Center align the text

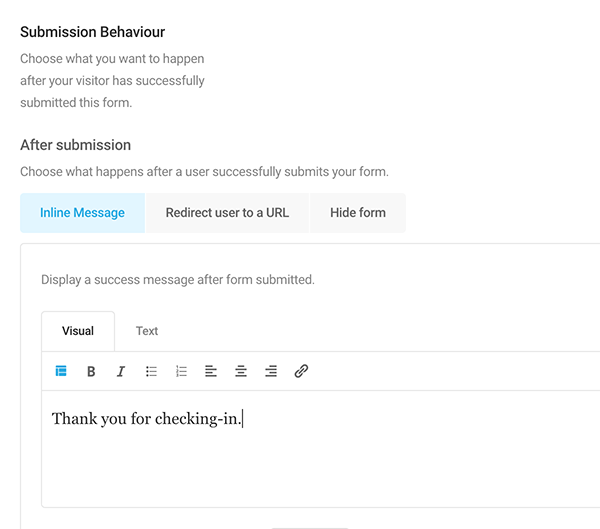pyautogui.click(x=241, y=371)
